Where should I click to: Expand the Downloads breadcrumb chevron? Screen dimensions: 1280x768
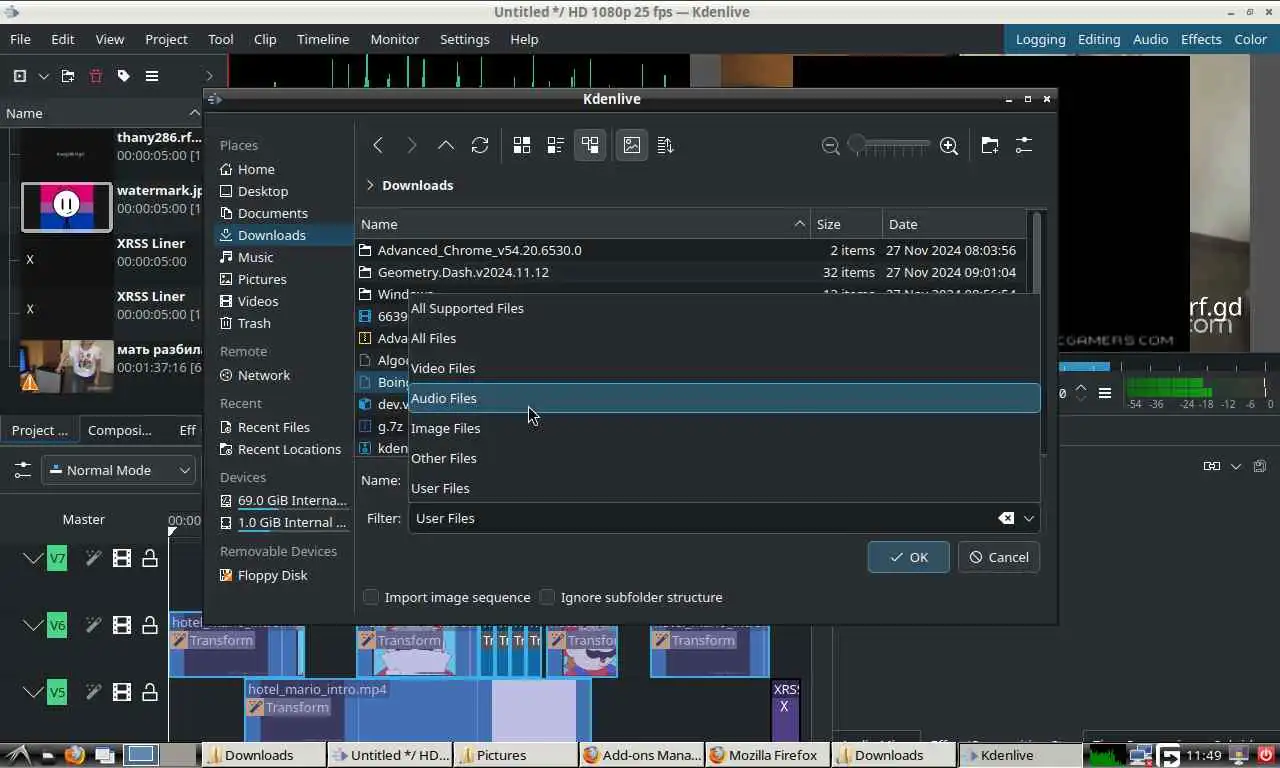(x=370, y=185)
